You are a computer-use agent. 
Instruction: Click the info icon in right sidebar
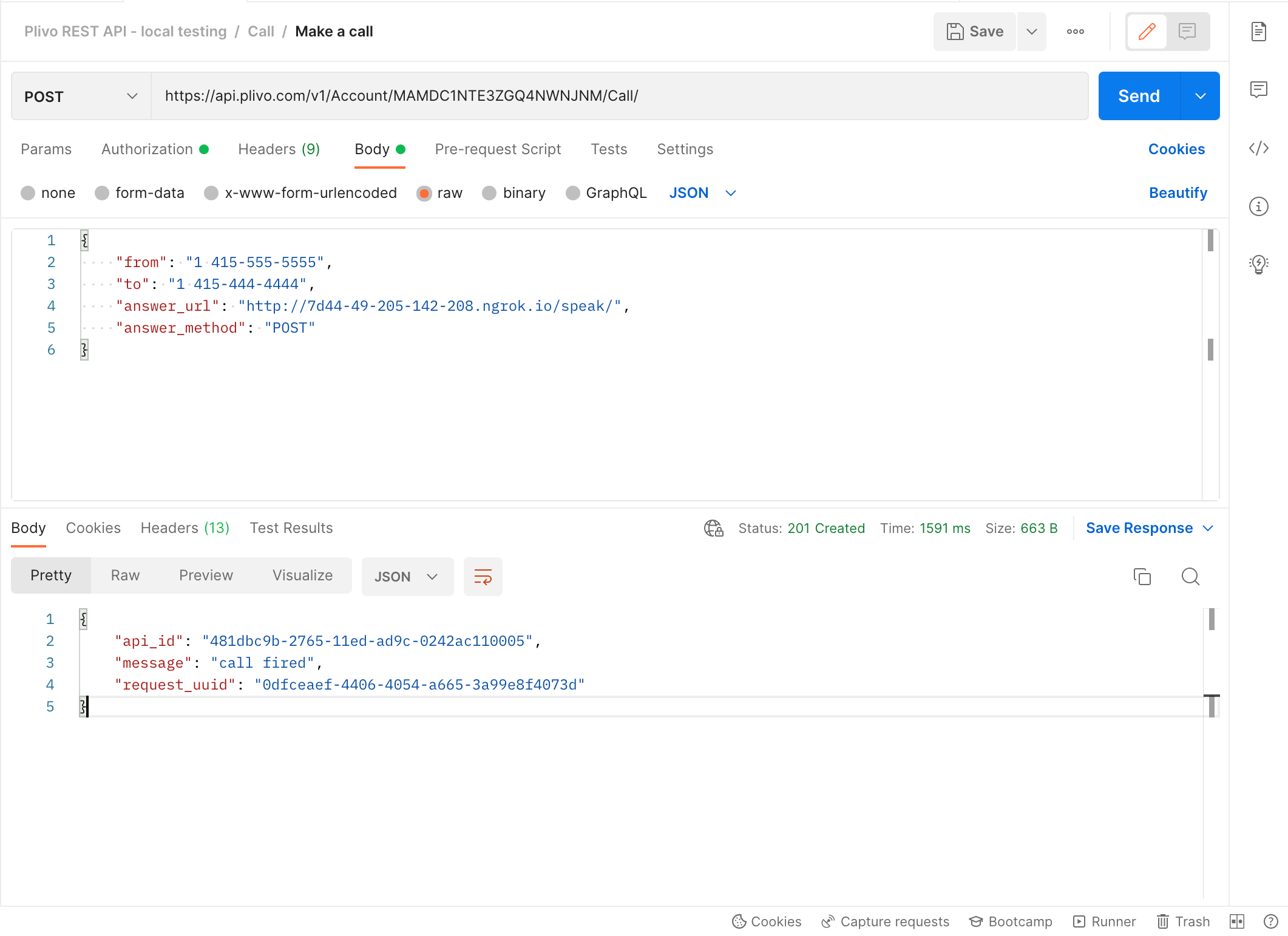coord(1258,206)
